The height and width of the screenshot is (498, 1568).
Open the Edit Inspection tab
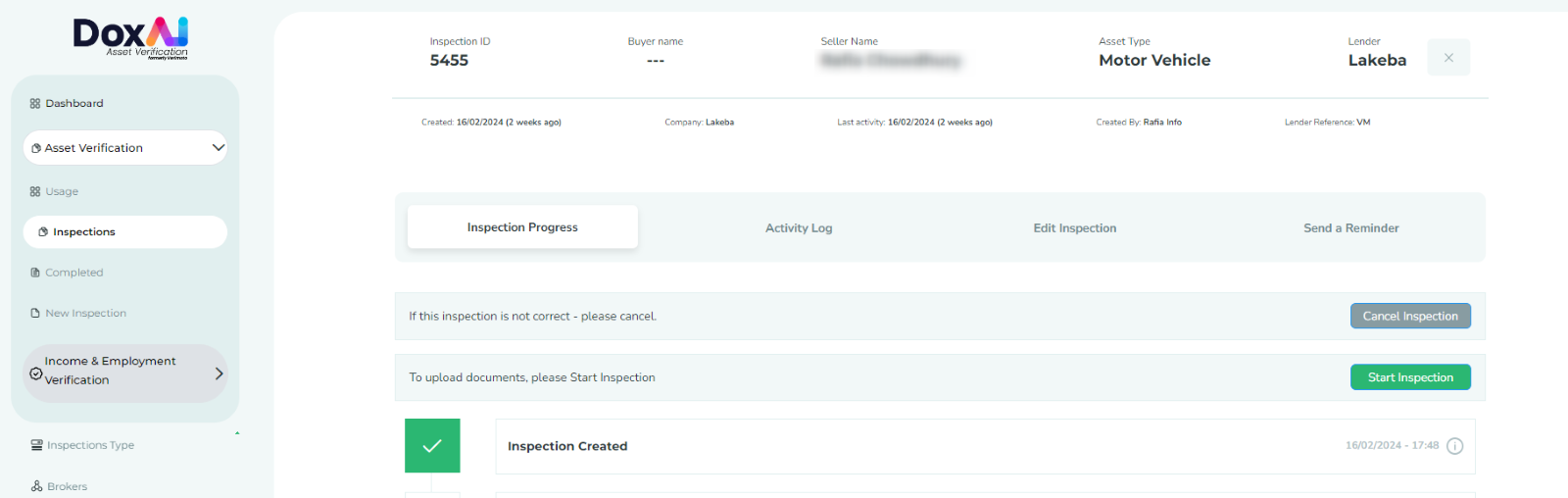[1074, 228]
